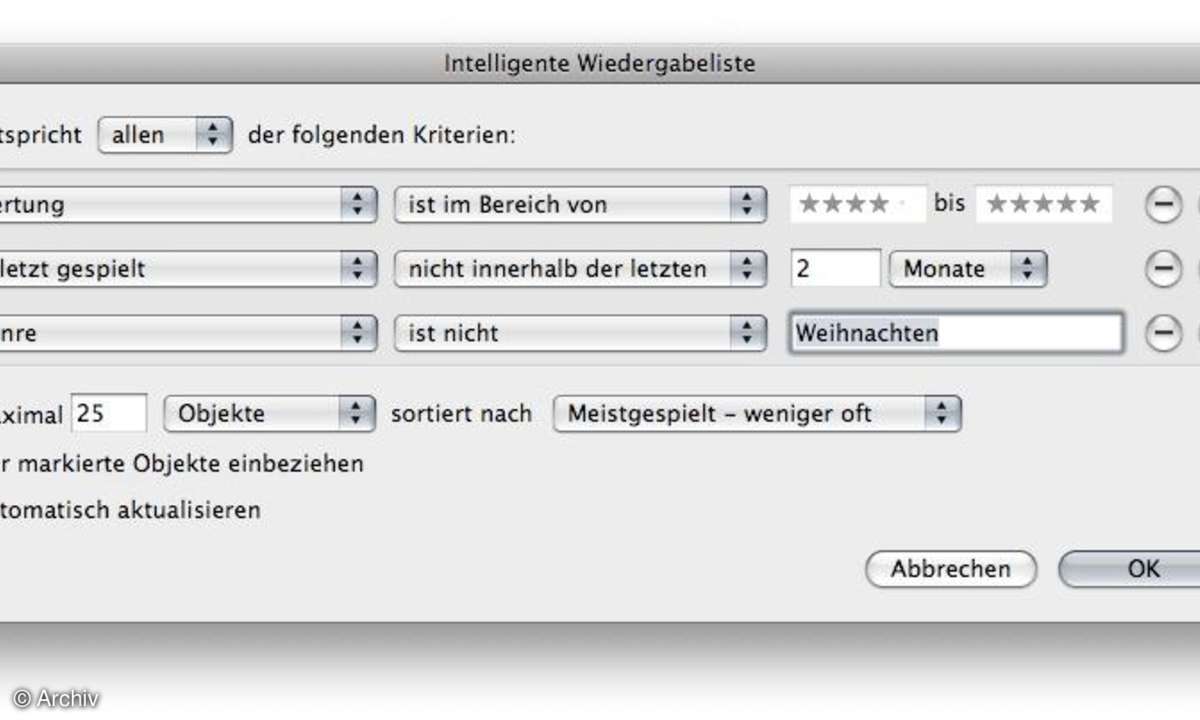The image size is (1200, 720).
Task: Remove the last played criteria row
Action: tap(1162, 269)
